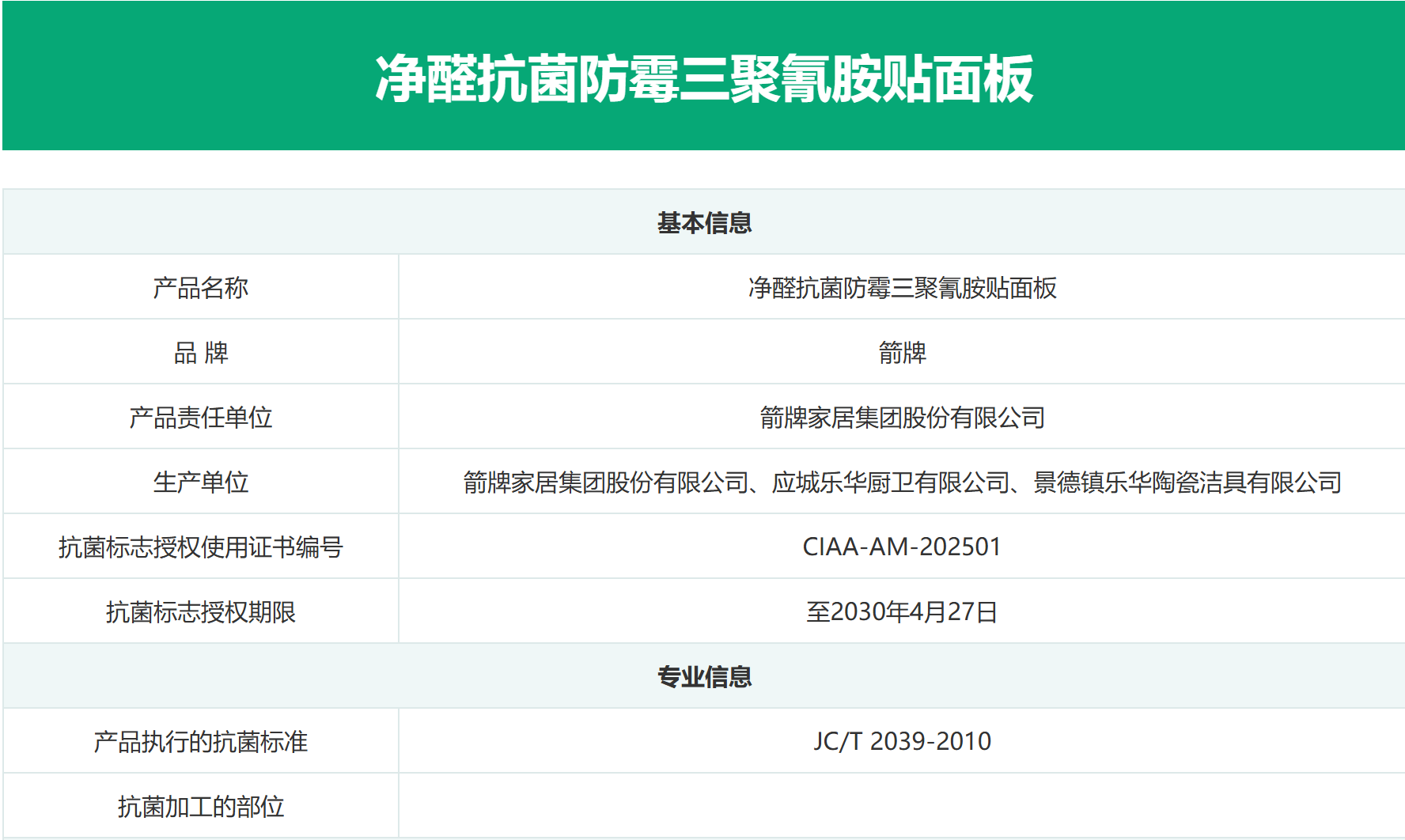Screen dimensions: 1405x840
Task: Select certificate number CIAA-AM-202501
Action: (x=902, y=547)
